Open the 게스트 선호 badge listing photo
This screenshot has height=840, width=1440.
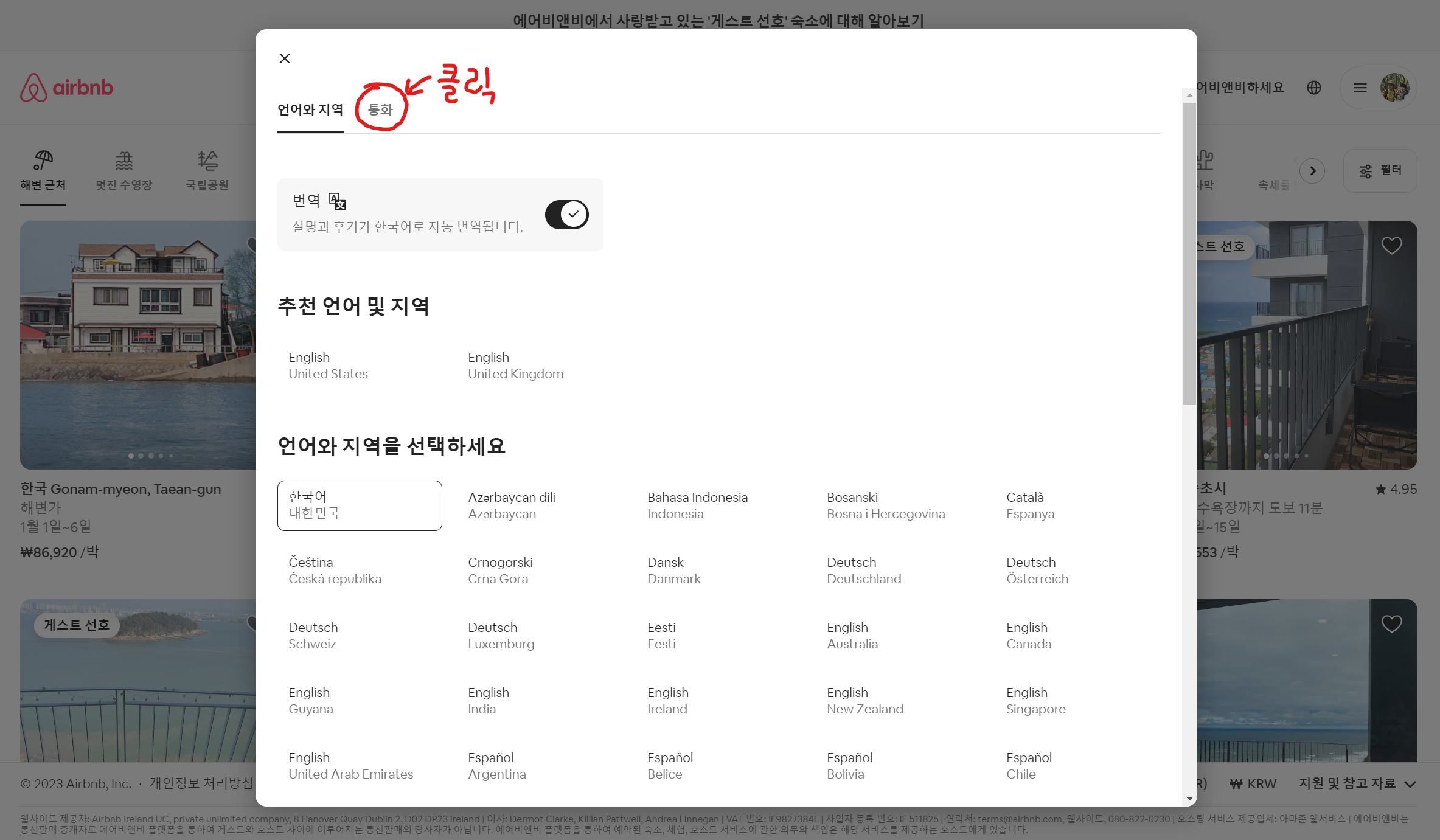138,681
